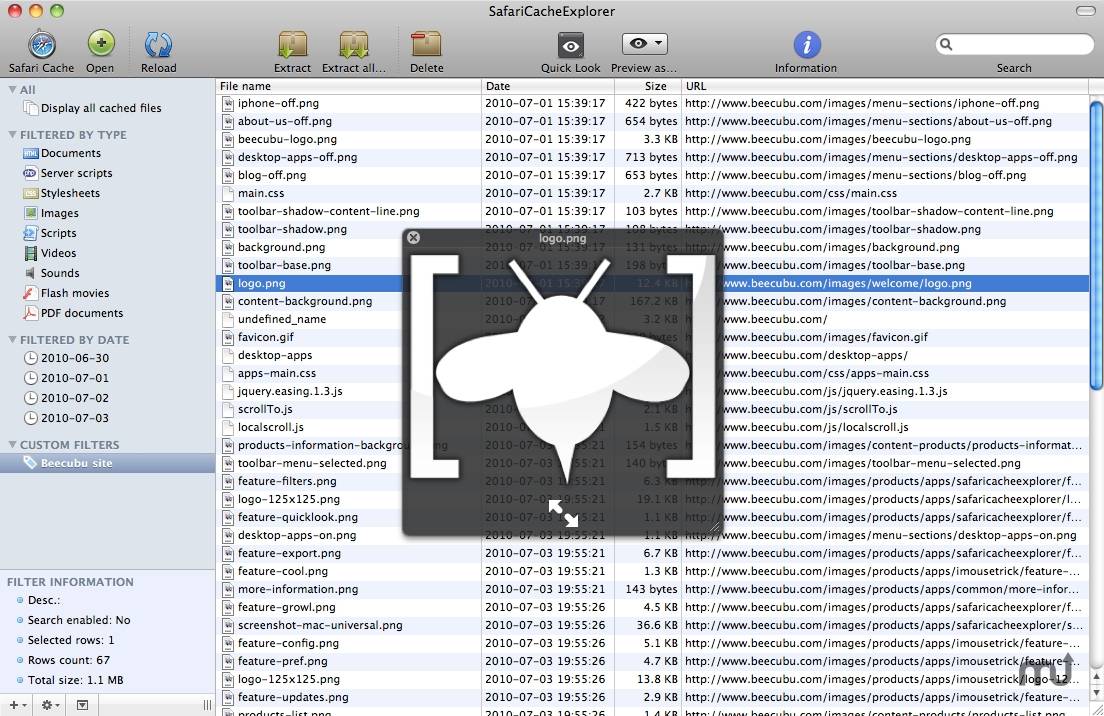Image resolution: width=1104 pixels, height=716 pixels.
Task: Sort by Date column header
Action: coord(548,86)
